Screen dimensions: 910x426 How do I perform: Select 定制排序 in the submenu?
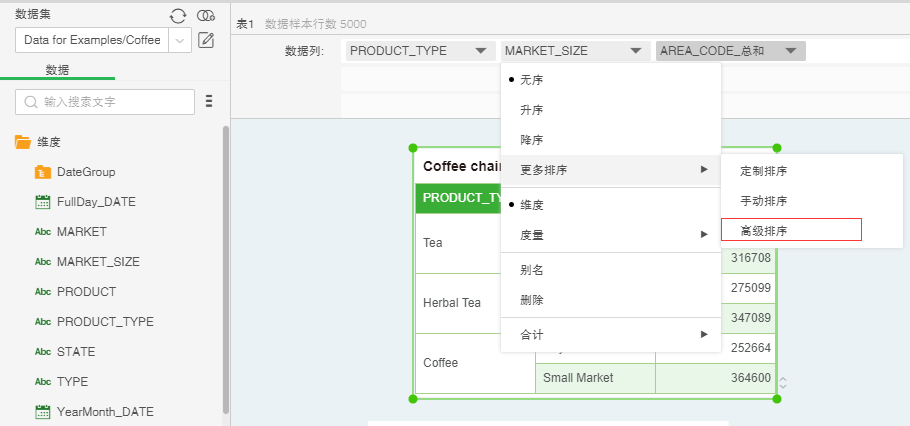[x=764, y=171]
